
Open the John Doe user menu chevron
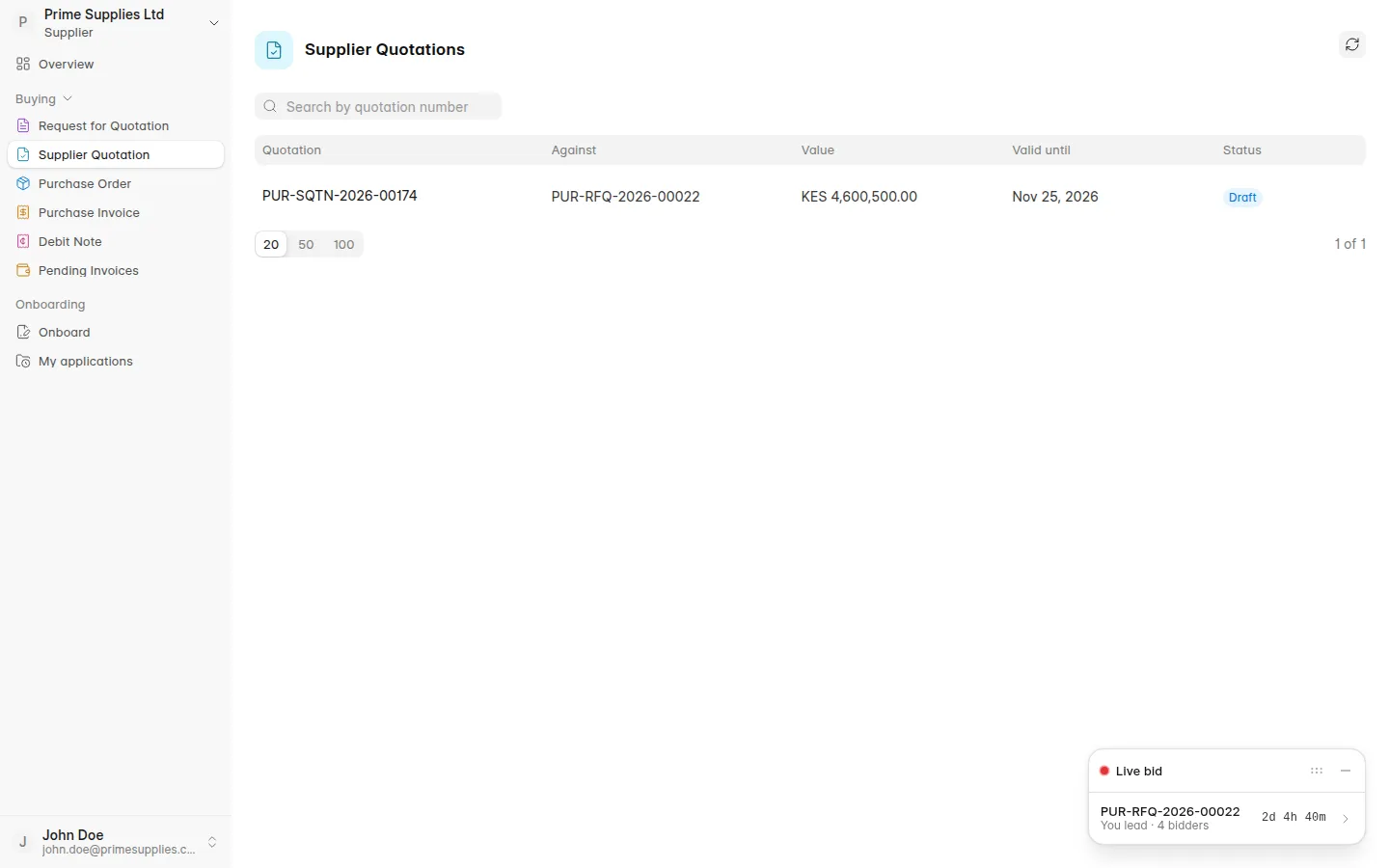212,842
